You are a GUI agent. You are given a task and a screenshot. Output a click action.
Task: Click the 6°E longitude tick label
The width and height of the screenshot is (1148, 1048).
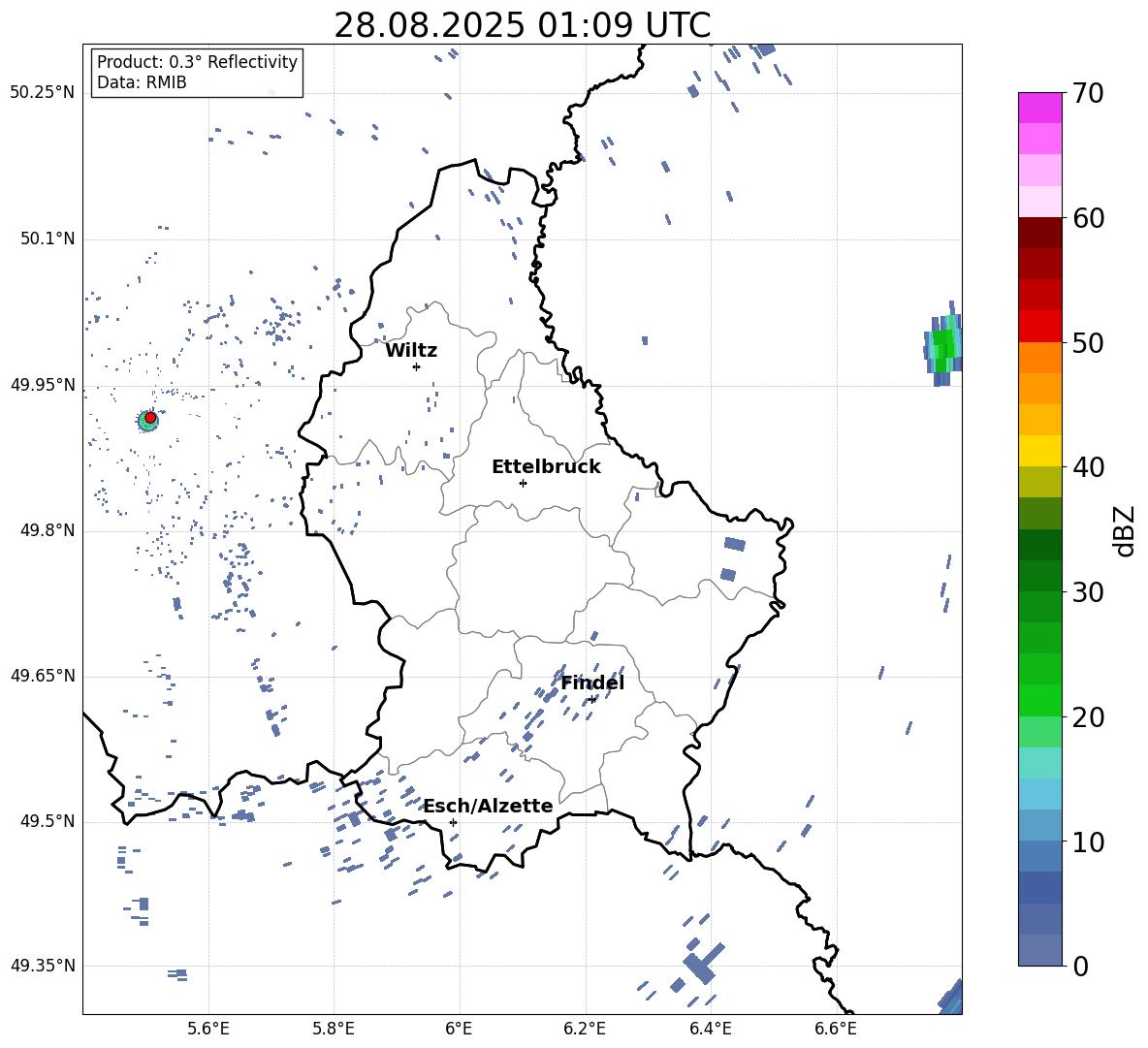pos(459,1029)
